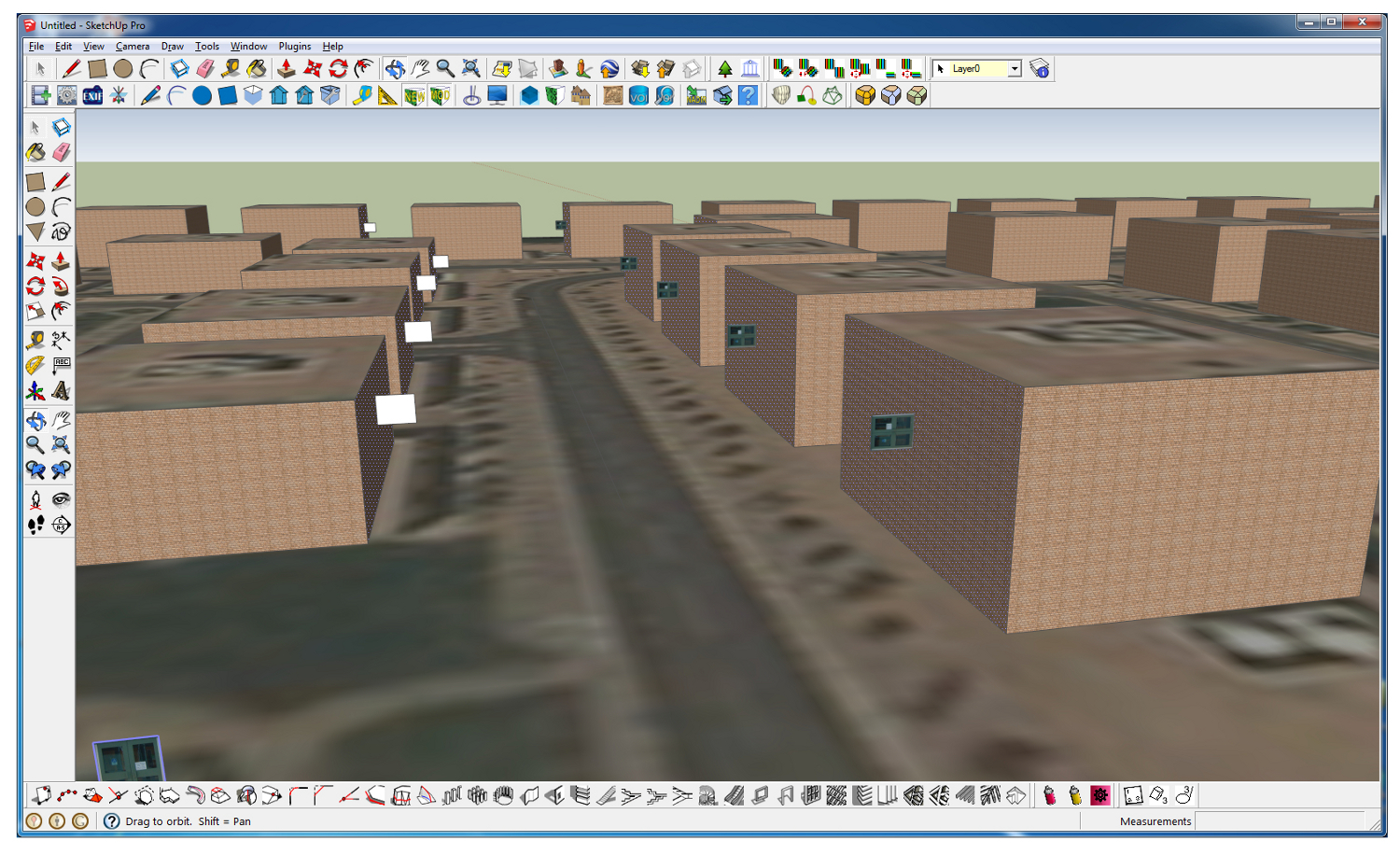The image size is (1400, 855).
Task: Select the Follow Me tool in left toolbar
Action: (x=61, y=286)
